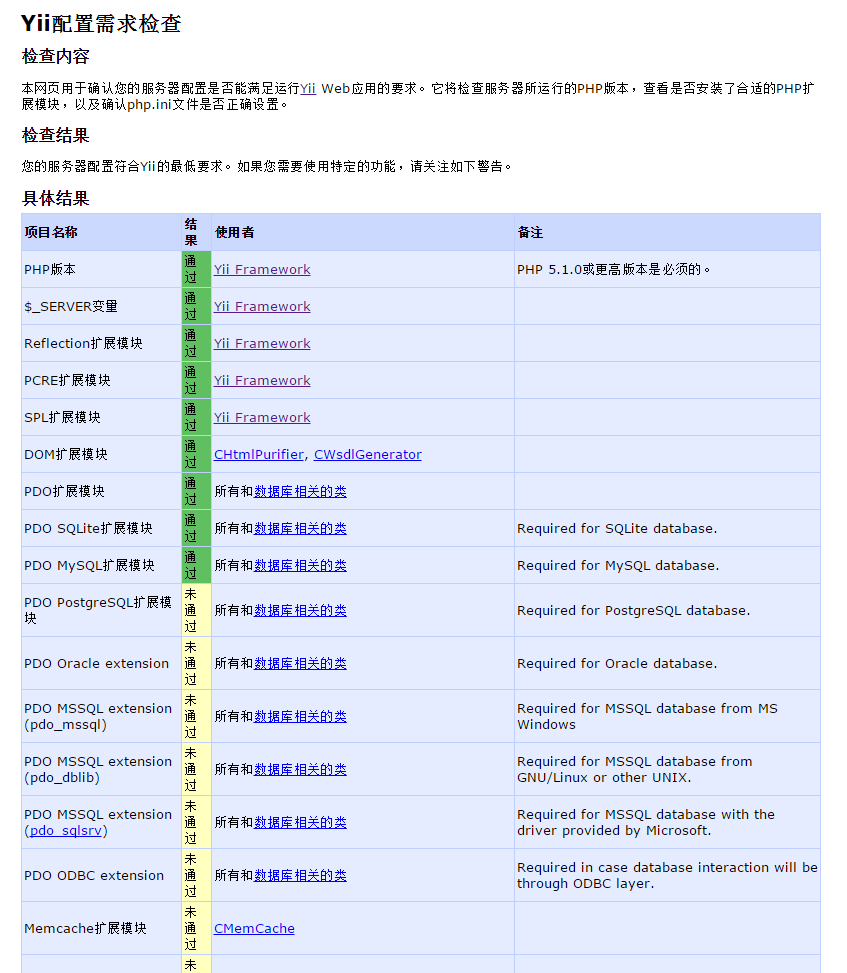Screen dimensions: 847x973
Task: Open the CWsdlGenerator link
Action: point(367,454)
